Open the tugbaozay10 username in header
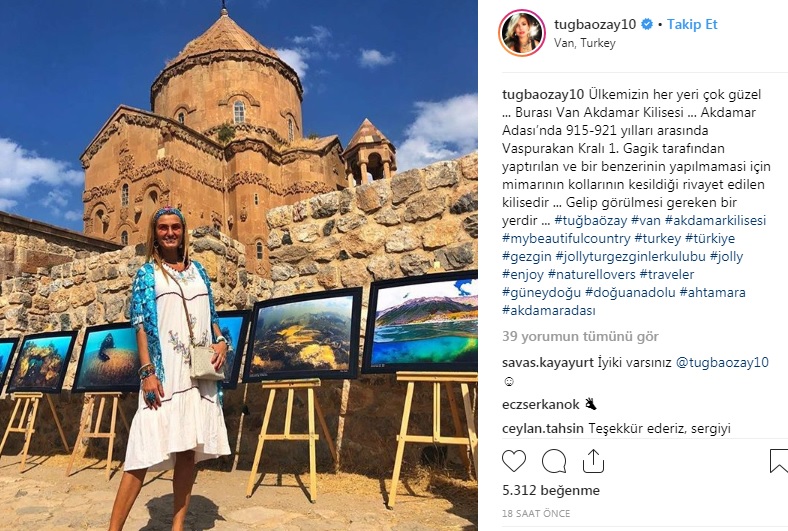The height and width of the screenshot is (531, 788). click(595, 24)
